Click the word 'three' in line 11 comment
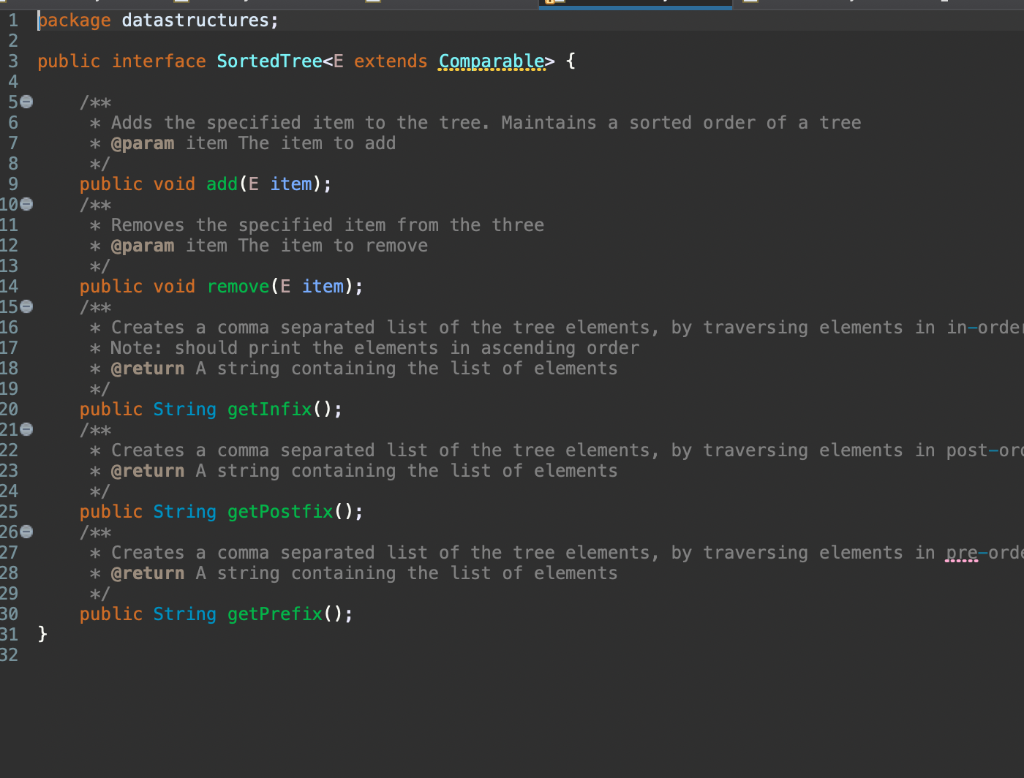The image size is (1024, 778). [x=518, y=225]
